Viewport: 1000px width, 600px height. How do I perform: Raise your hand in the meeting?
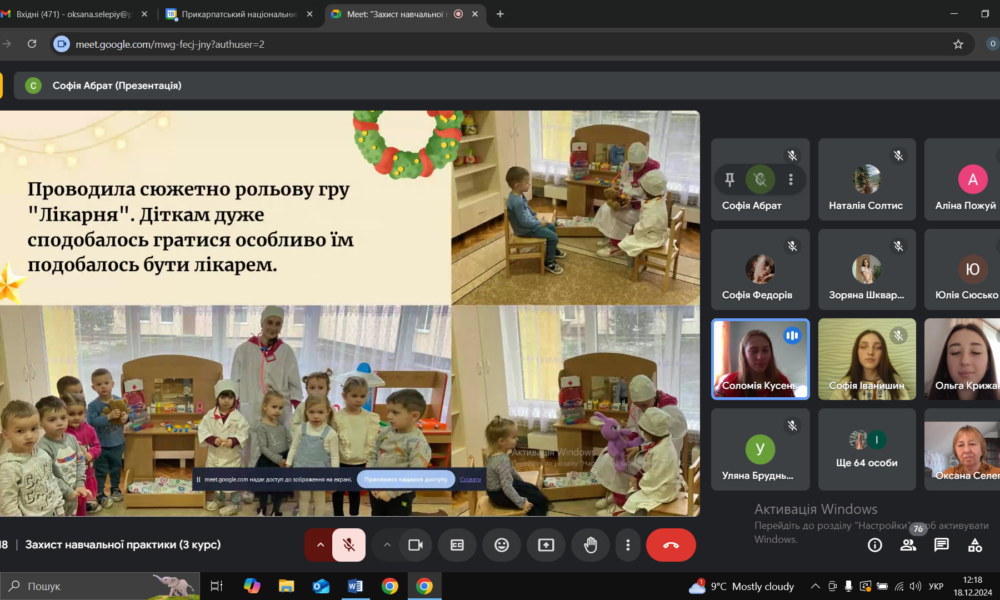pos(590,545)
